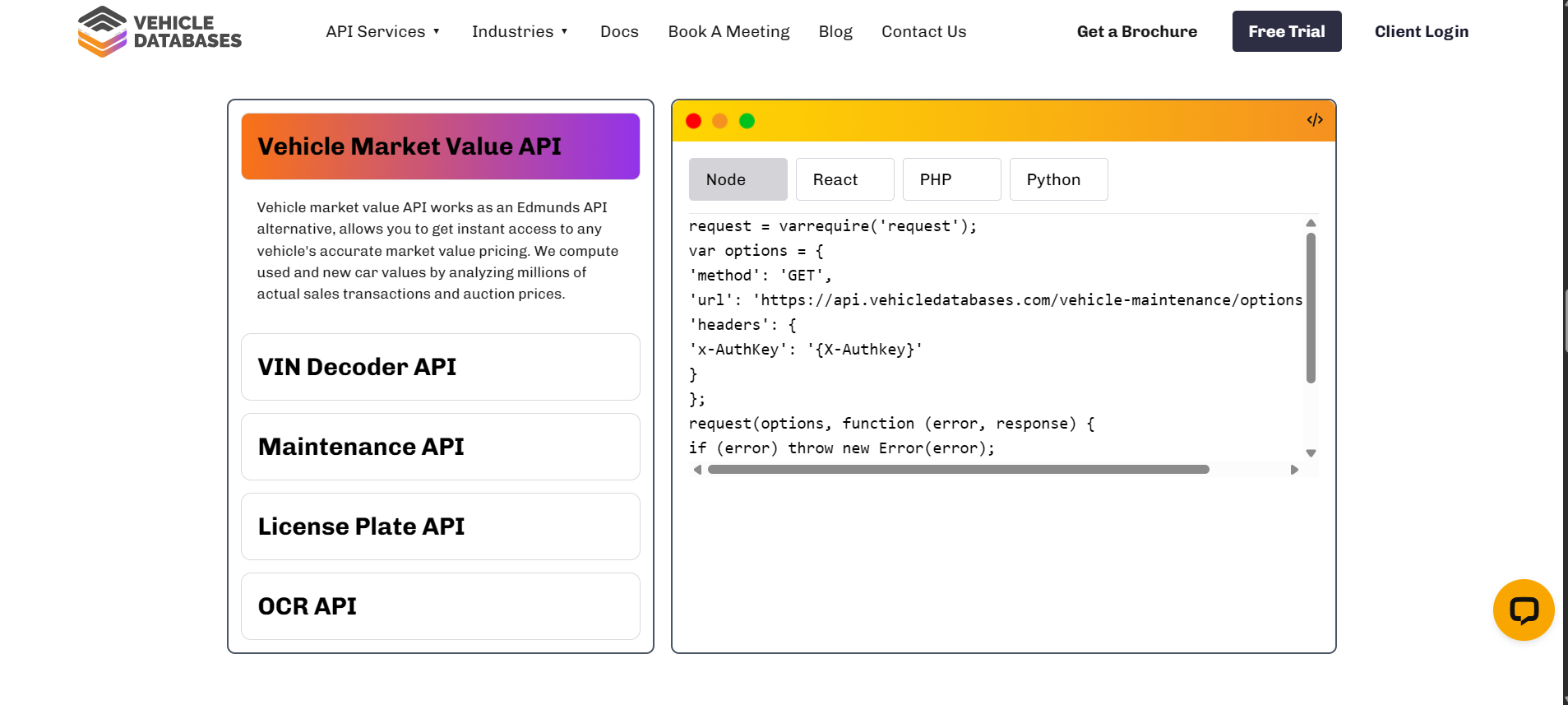Screen dimensions: 1568x705
Task: Click the 'if (error) throw new Error' line
Action: click(842, 448)
